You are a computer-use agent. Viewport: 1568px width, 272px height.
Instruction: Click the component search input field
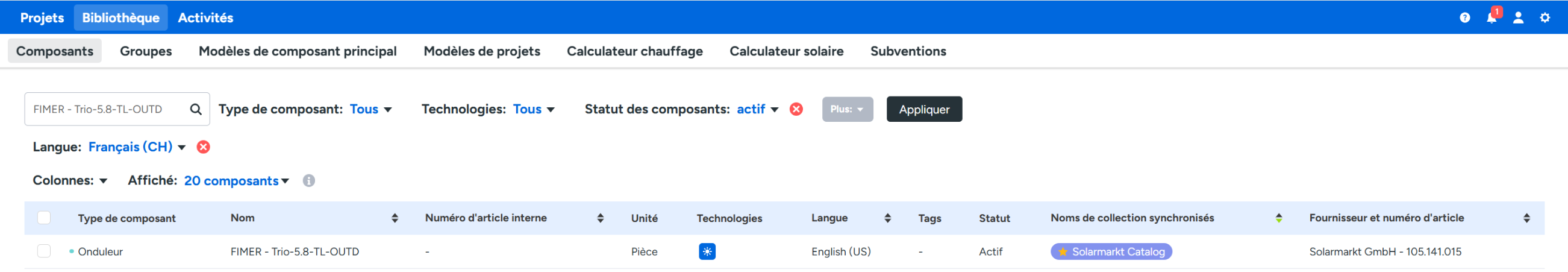coord(107,109)
